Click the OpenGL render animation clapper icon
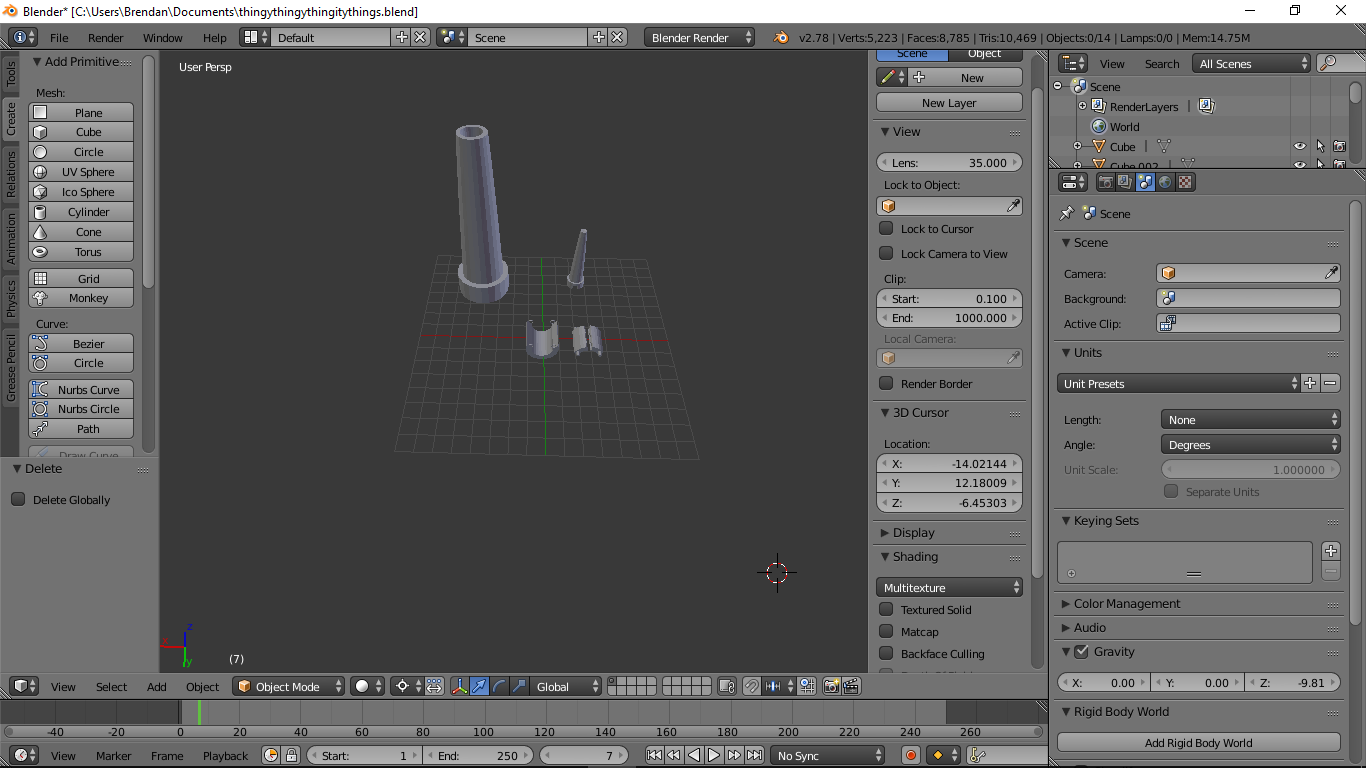The image size is (1366, 768). (851, 686)
